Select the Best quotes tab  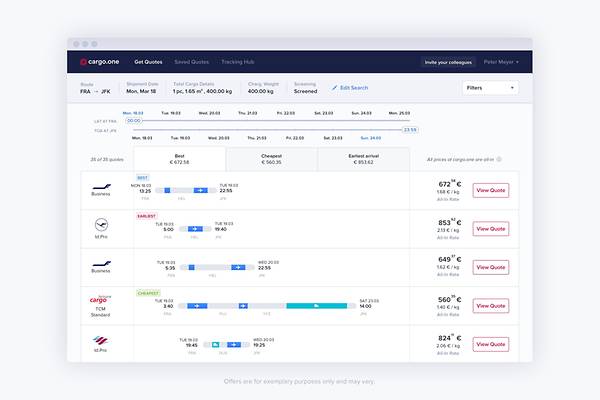[x=179, y=158]
